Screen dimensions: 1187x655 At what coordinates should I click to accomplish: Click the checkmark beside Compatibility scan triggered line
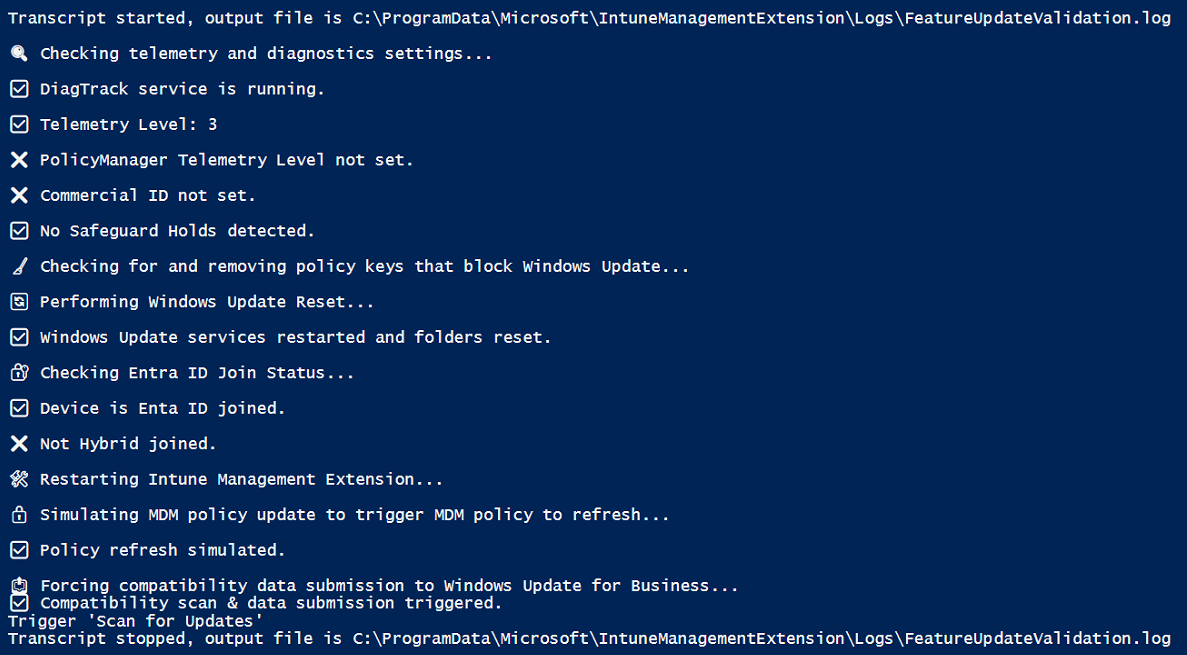click(x=19, y=603)
